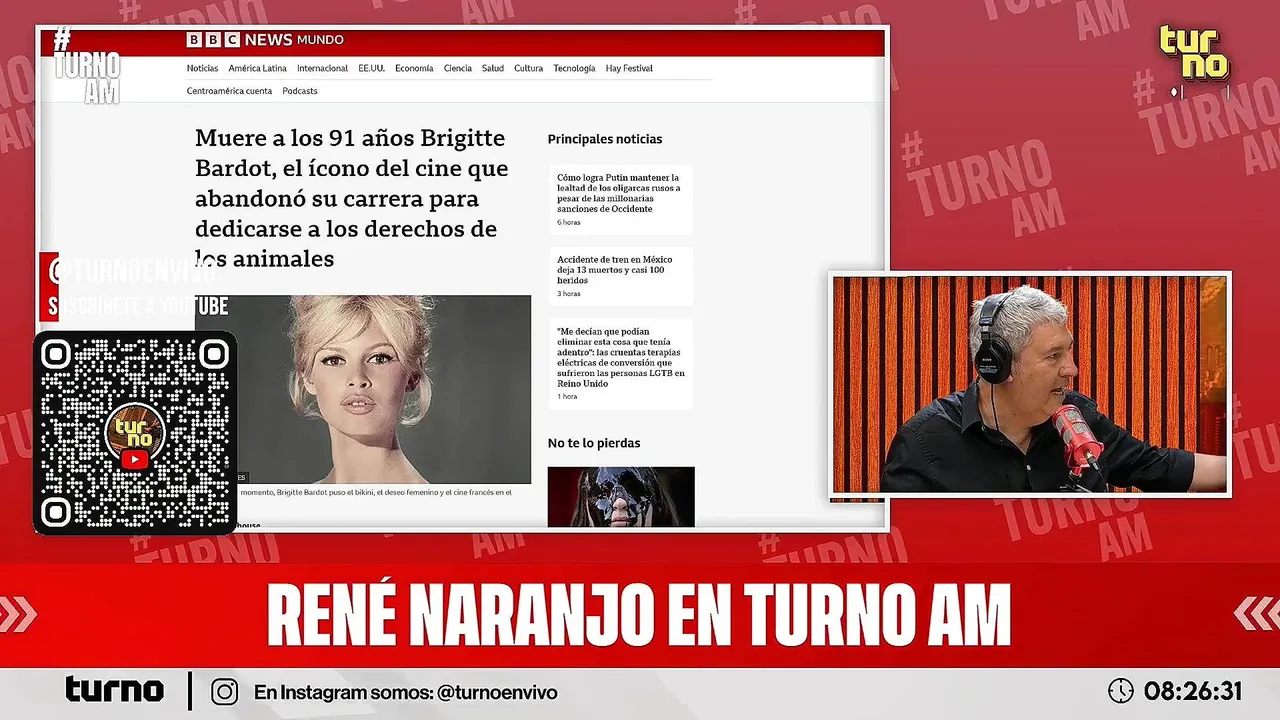
Task: Click the René Naranjo en Turno AM banner
Action: pos(639,616)
